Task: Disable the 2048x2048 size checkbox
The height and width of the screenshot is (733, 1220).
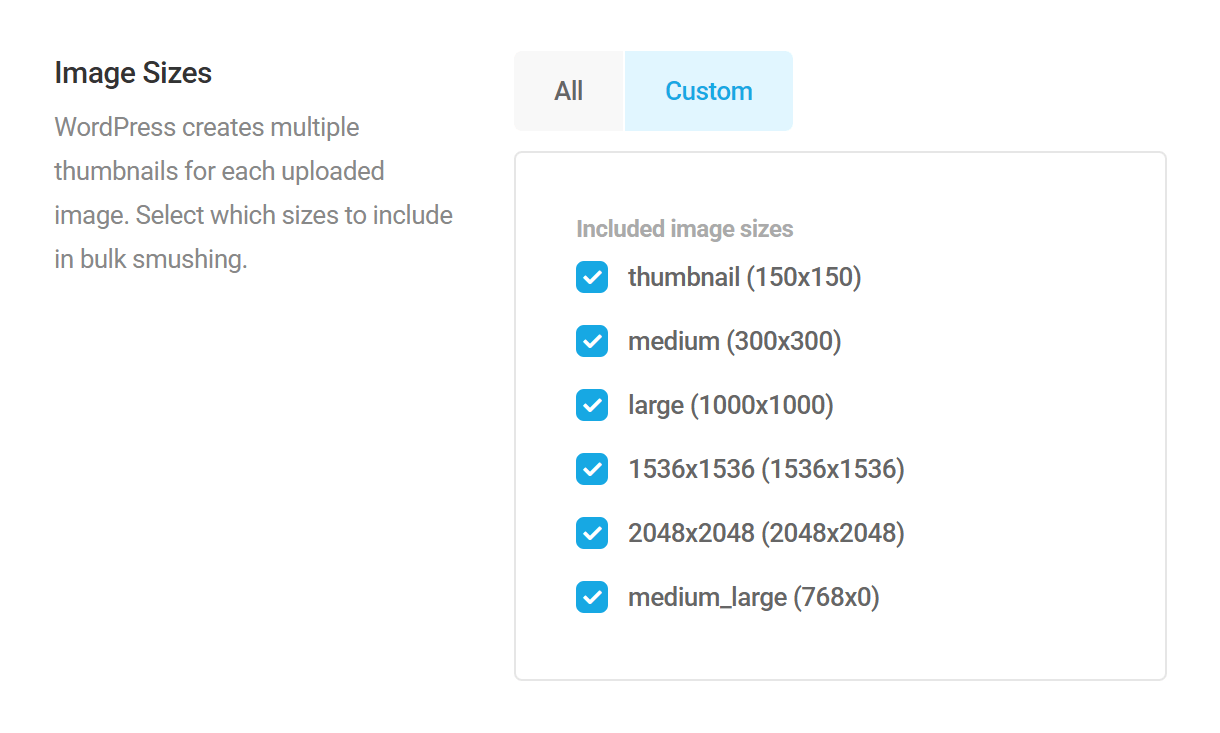Action: click(x=592, y=533)
